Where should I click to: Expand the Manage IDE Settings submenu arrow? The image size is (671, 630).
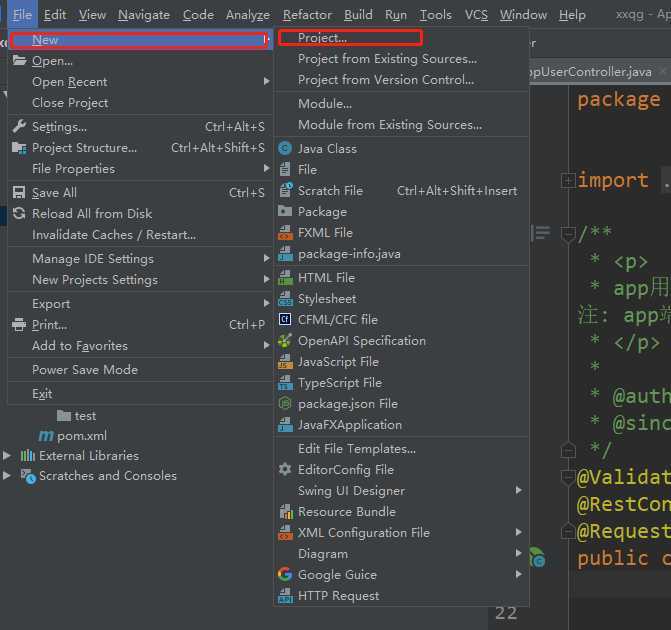coord(267,258)
